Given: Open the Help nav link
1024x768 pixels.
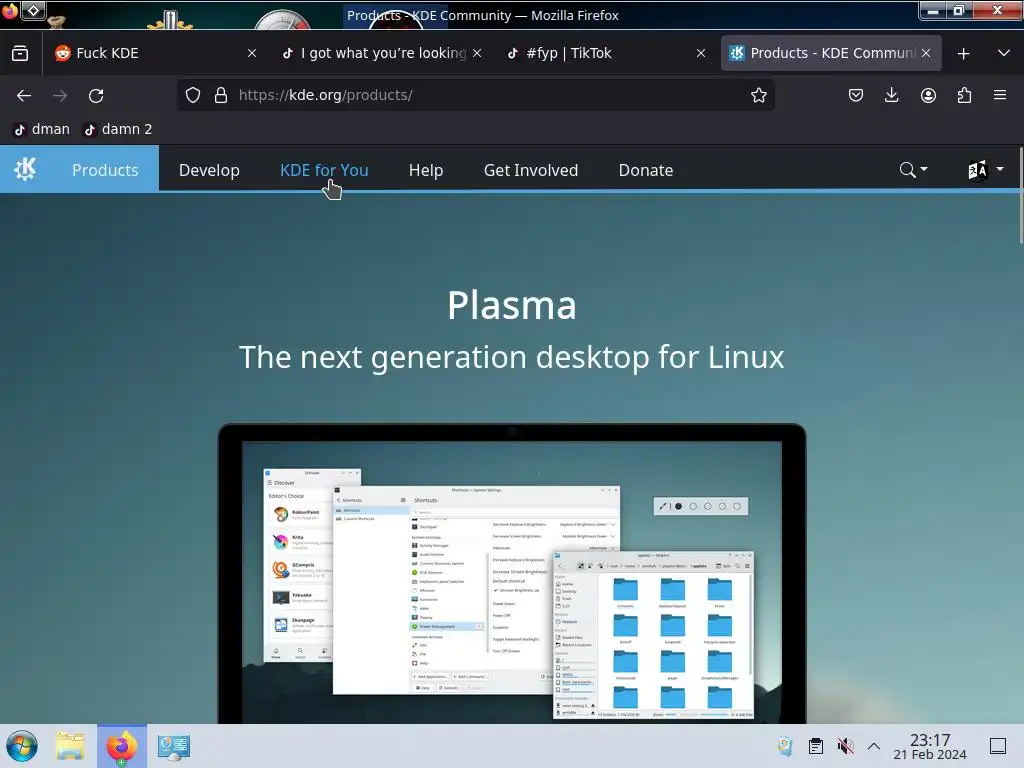Looking at the screenshot, I should (426, 170).
